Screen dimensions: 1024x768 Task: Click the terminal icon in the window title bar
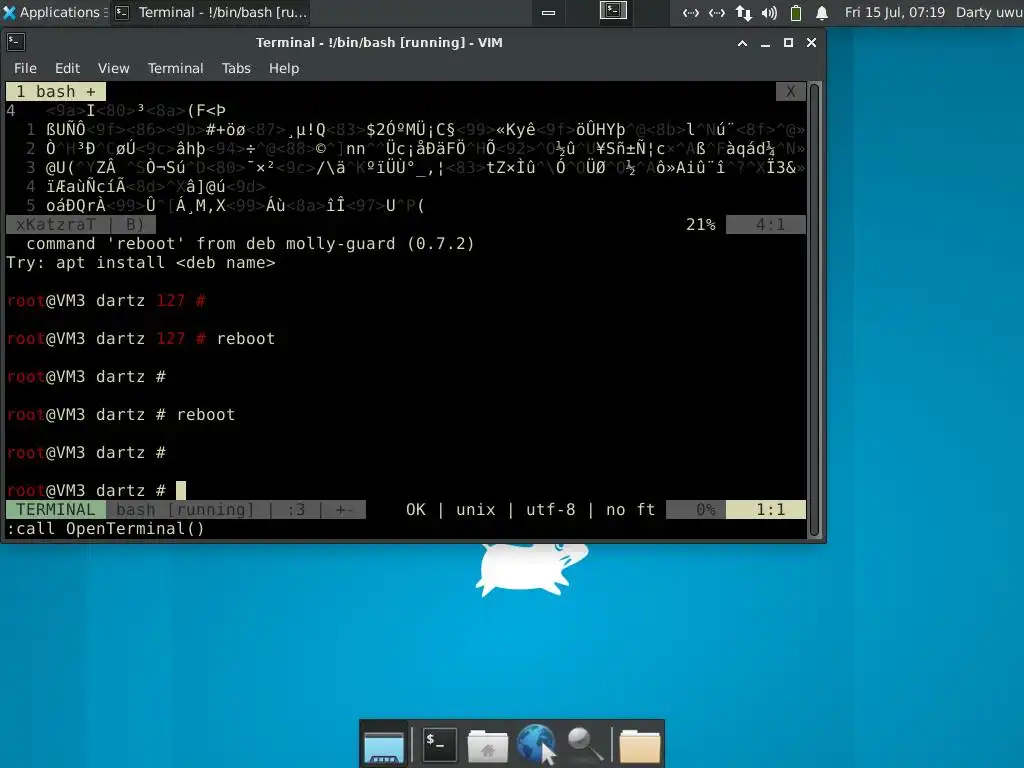point(16,42)
